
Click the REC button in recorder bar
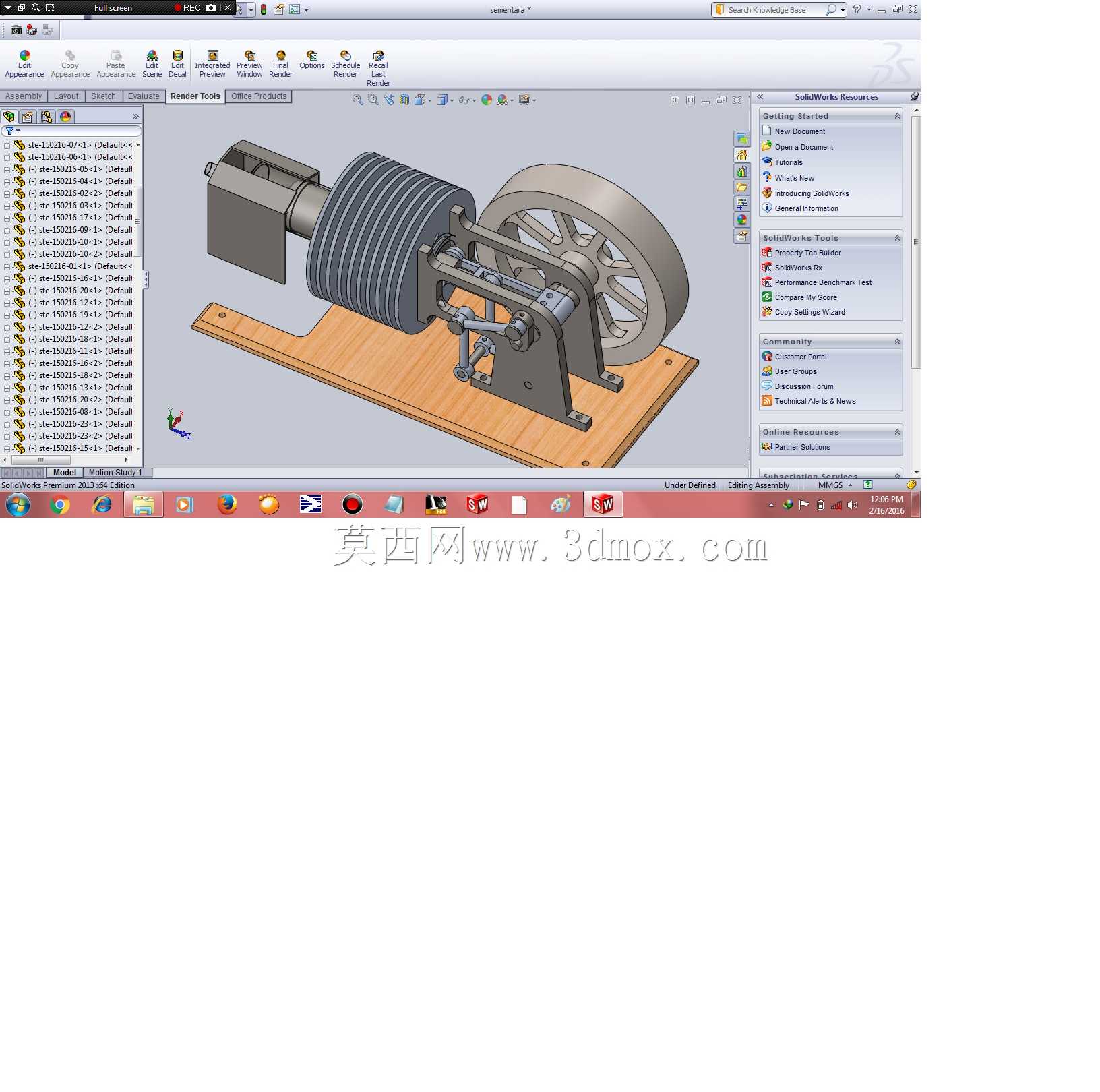point(187,8)
